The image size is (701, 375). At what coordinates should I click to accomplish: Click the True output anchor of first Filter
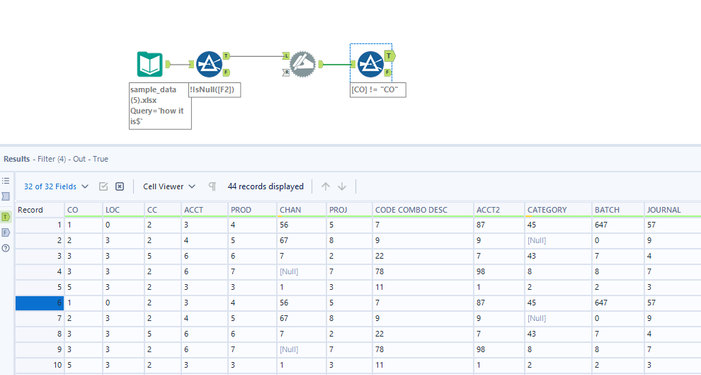pos(226,56)
